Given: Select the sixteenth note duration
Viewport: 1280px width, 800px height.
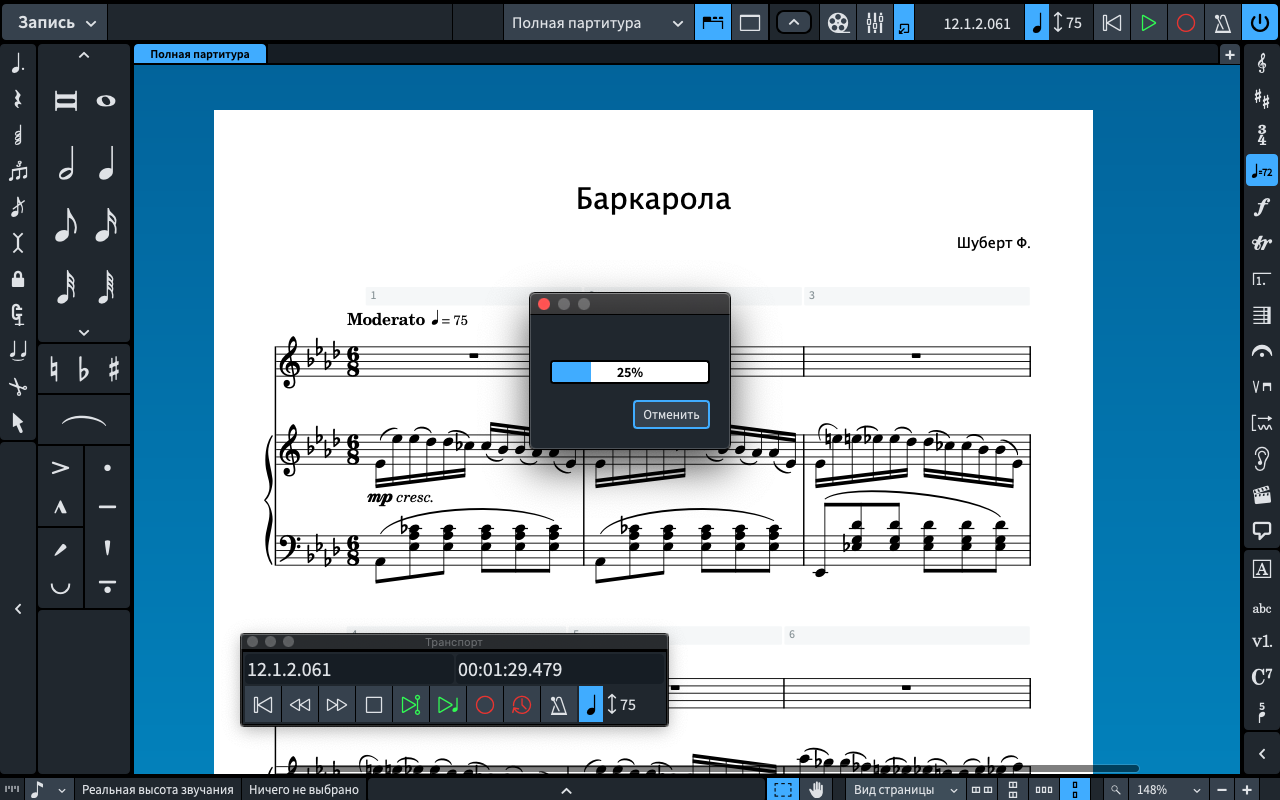Looking at the screenshot, I should 106,225.
